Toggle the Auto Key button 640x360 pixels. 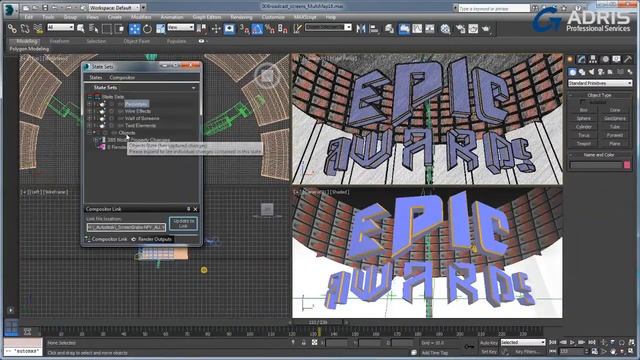point(489,342)
